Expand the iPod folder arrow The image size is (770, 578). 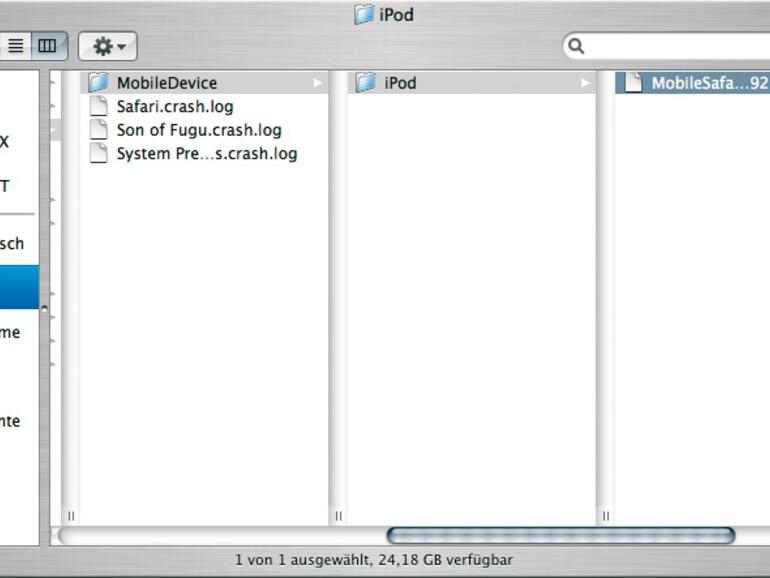tap(585, 83)
